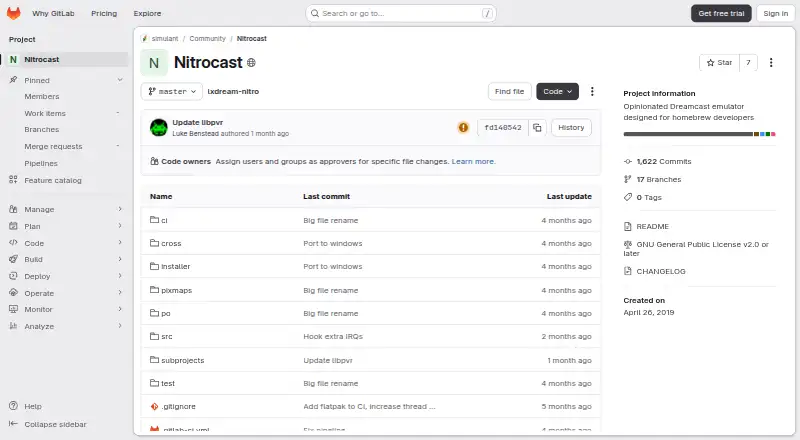800x440 pixels.
Task: Click the orange pipeline warning status icon
Action: click(463, 128)
